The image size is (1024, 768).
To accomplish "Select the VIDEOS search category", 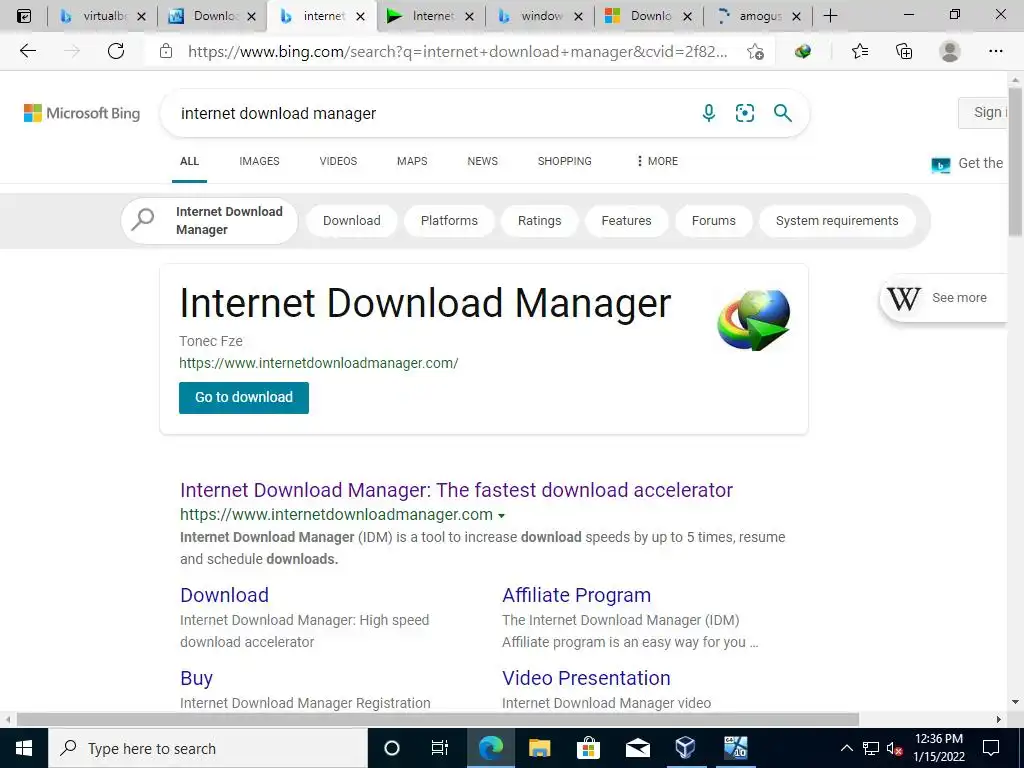I will [x=338, y=161].
